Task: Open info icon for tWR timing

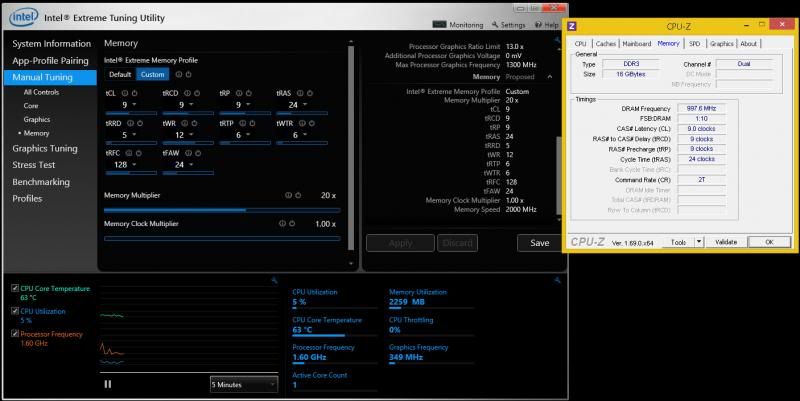Action: 185,123
